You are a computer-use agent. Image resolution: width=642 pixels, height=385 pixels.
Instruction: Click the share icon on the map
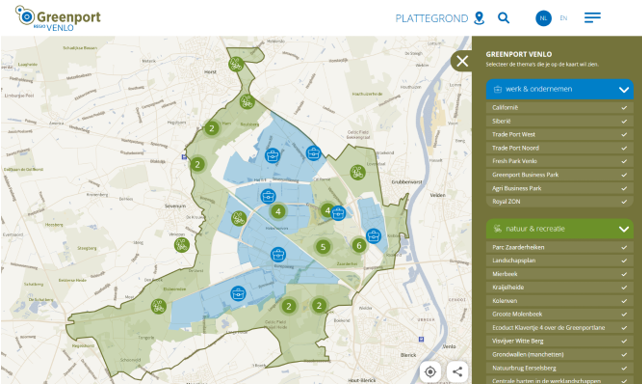[457, 371]
